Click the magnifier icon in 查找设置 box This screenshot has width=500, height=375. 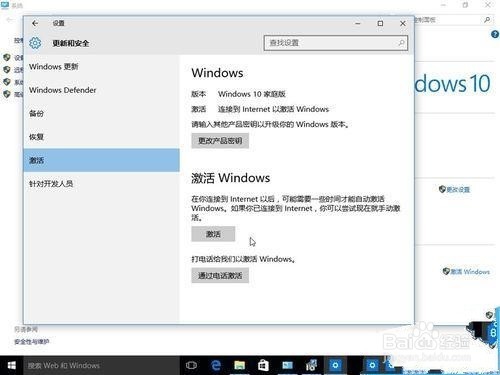click(x=401, y=43)
